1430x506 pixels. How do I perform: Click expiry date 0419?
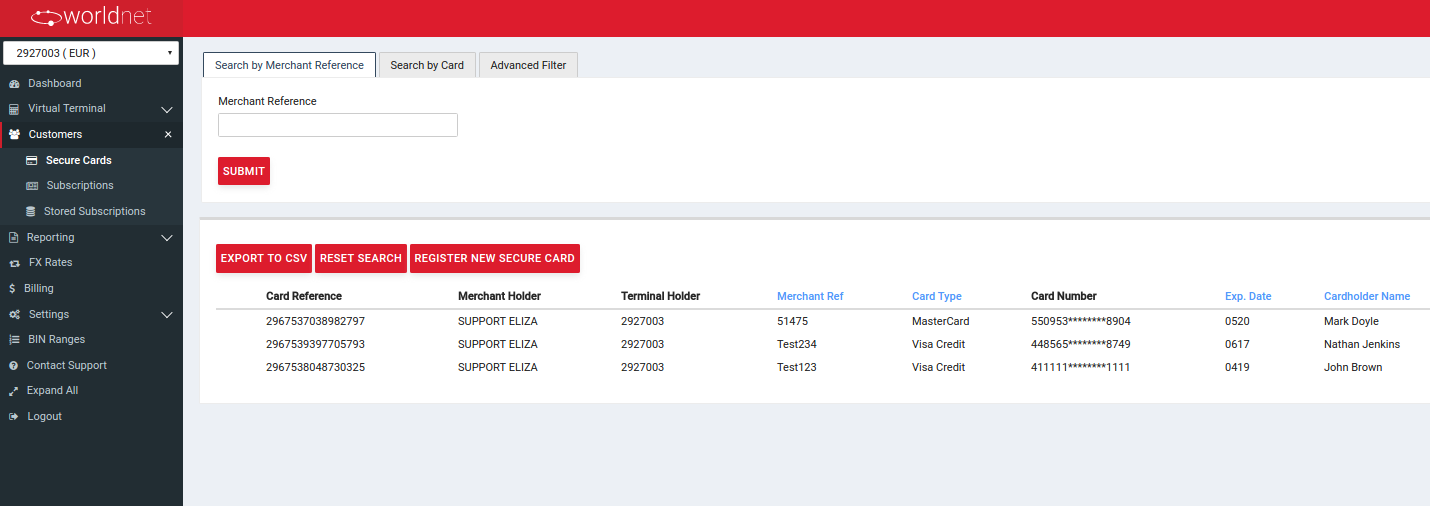1237,367
